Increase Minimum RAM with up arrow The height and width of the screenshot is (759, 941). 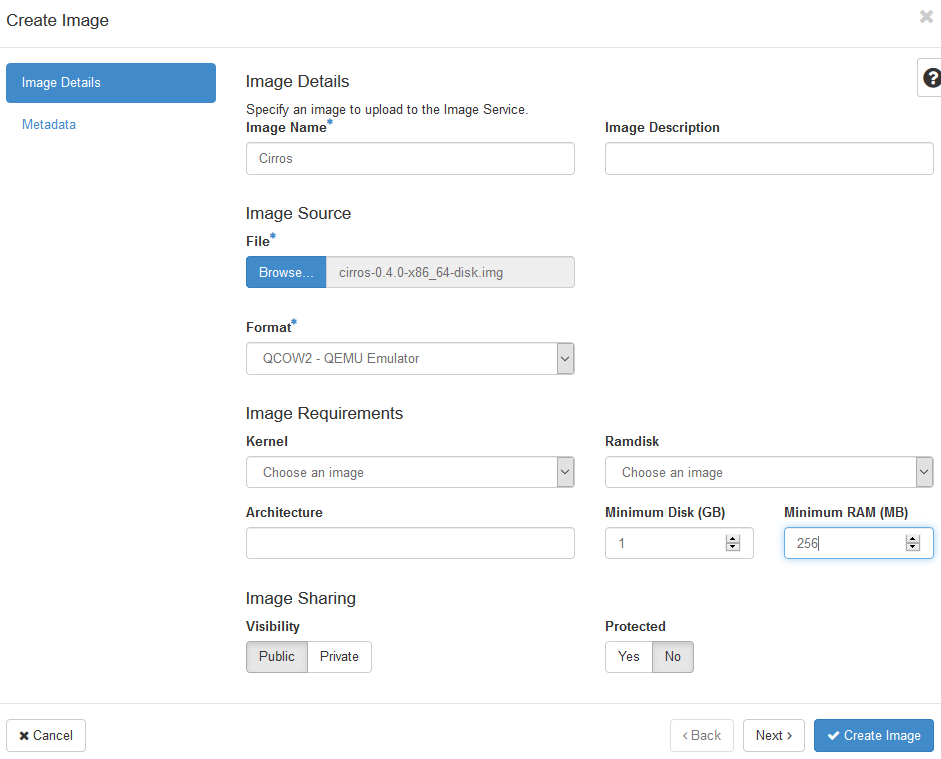click(913, 539)
